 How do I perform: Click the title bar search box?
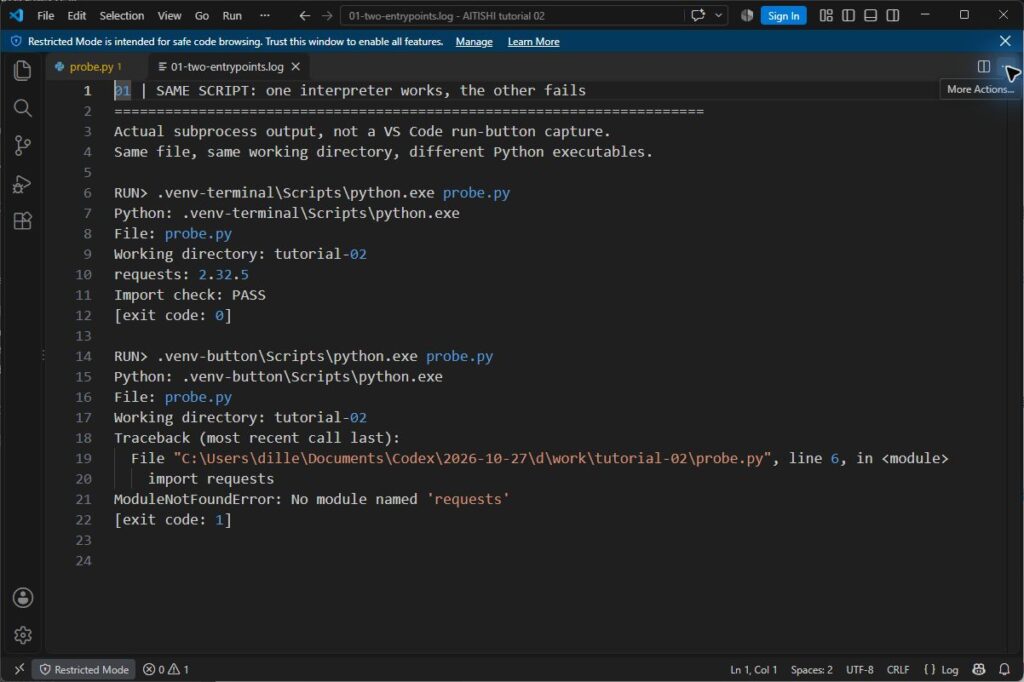tap(513, 16)
